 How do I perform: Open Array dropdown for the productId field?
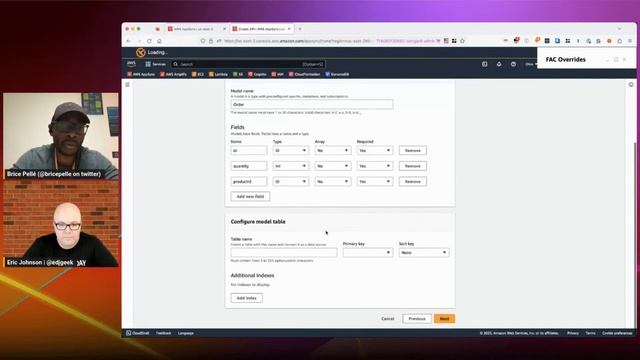pos(333,181)
